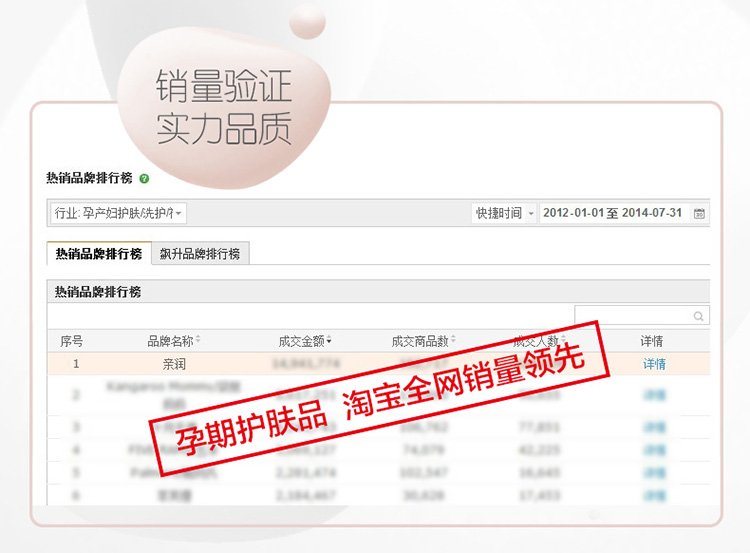Click the 详情 column header
This screenshot has height=553, width=750.
(x=651, y=341)
